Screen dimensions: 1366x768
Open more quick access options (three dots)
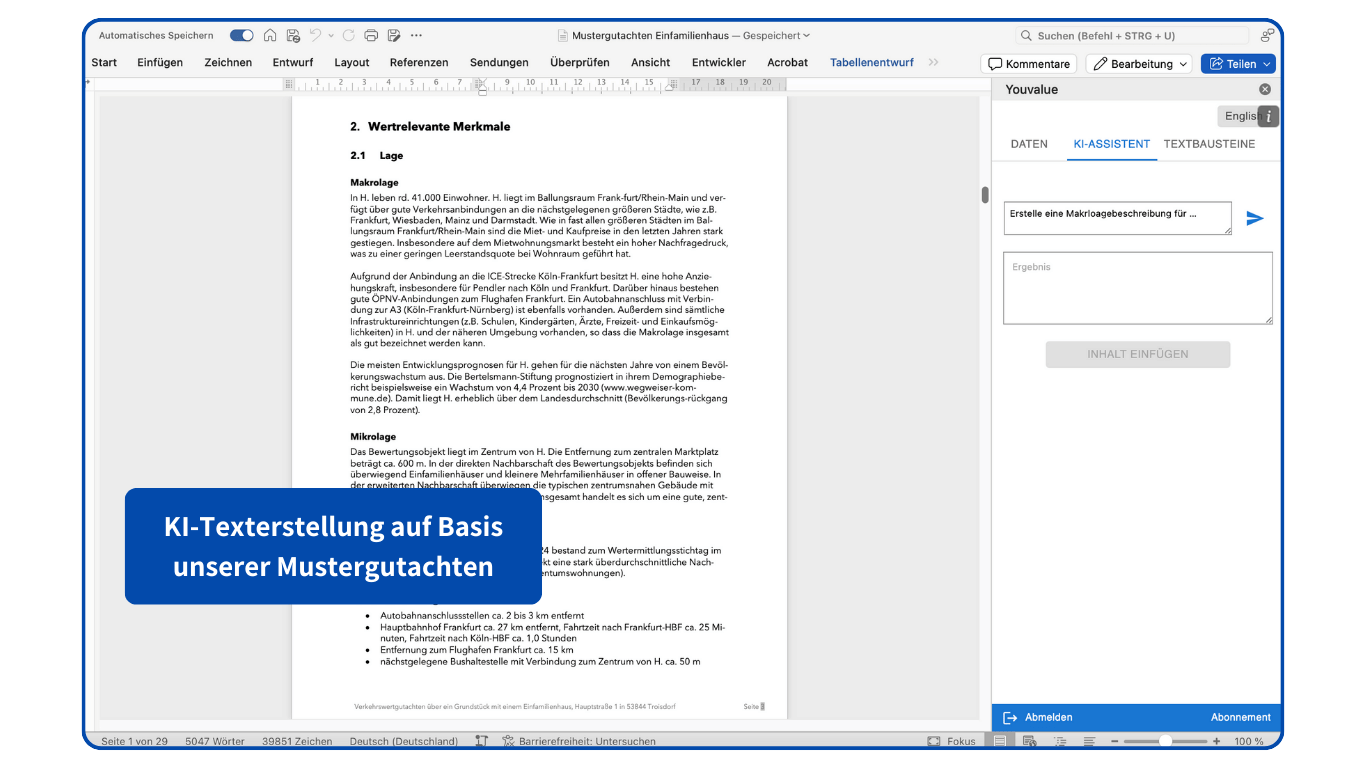(417, 36)
